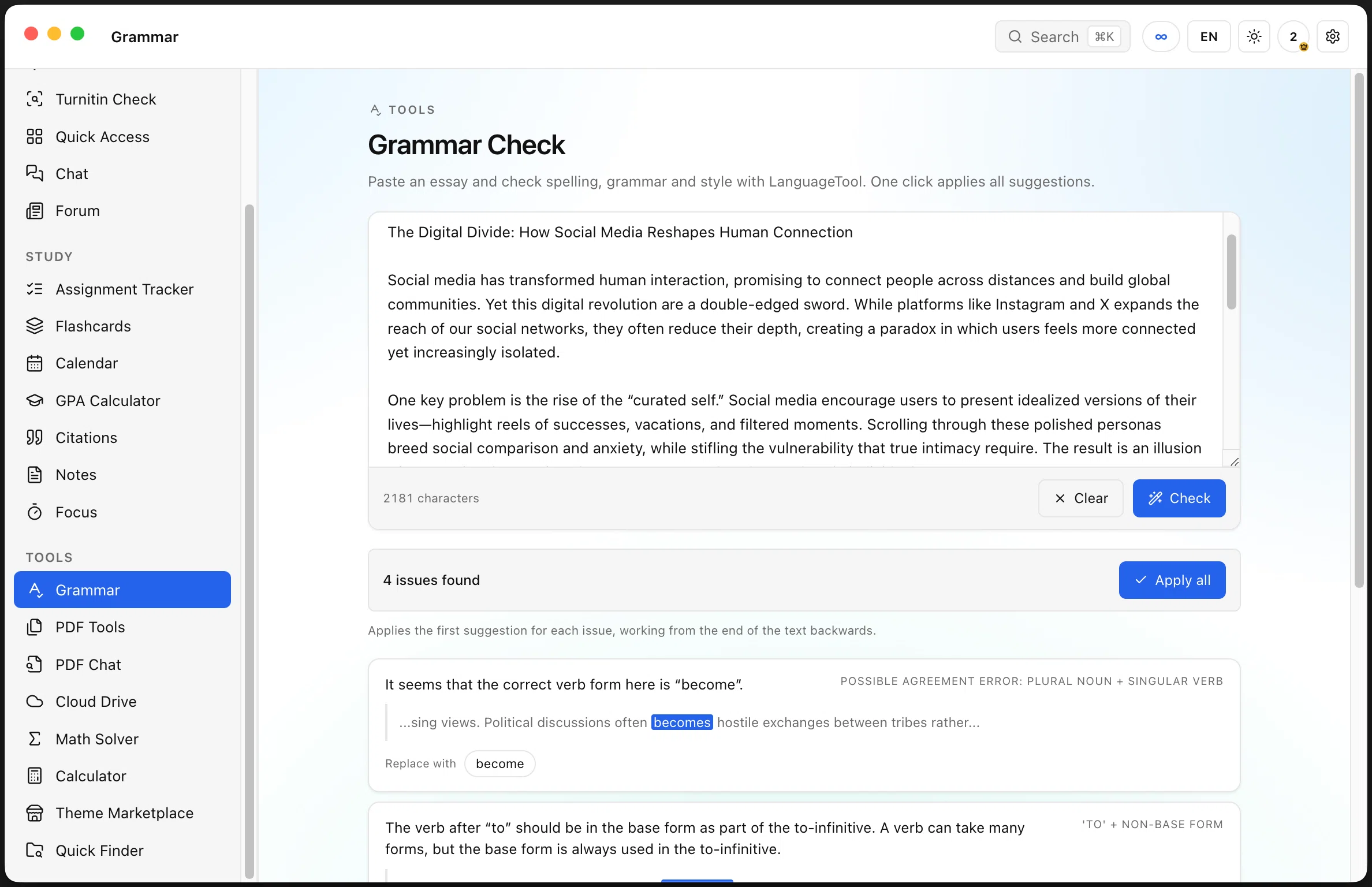Image resolution: width=1372 pixels, height=887 pixels.
Task: Toggle the light/dark theme sun icon
Action: pos(1254,37)
